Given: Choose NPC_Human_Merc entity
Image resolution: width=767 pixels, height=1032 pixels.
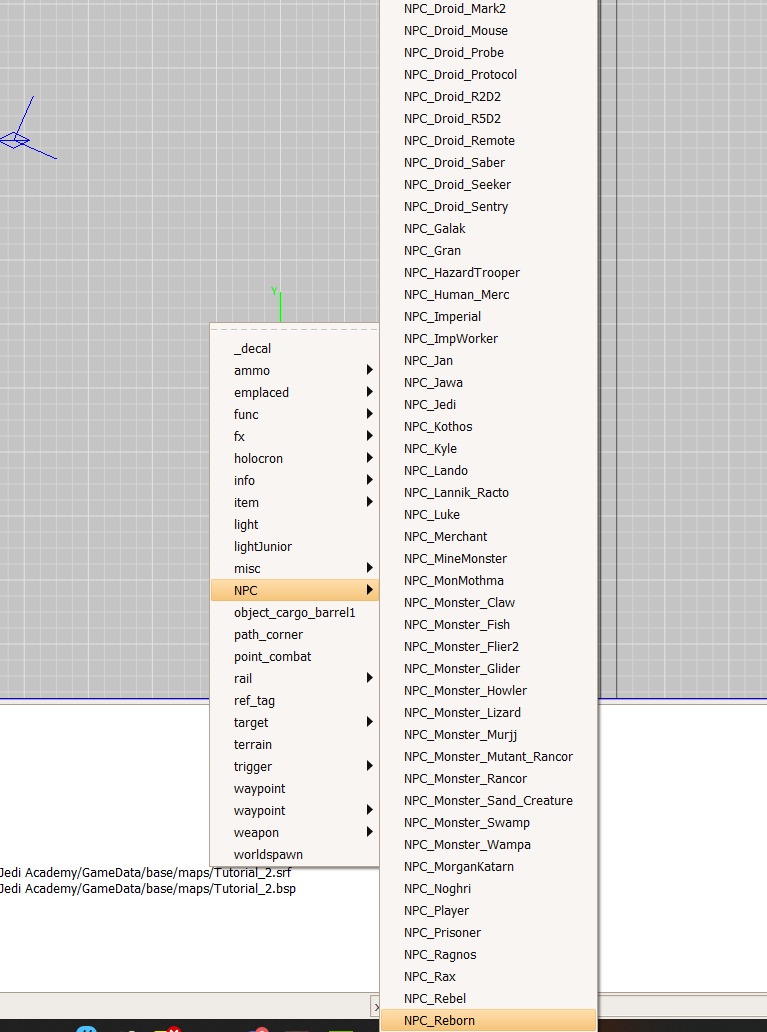Looking at the screenshot, I should (x=489, y=295).
